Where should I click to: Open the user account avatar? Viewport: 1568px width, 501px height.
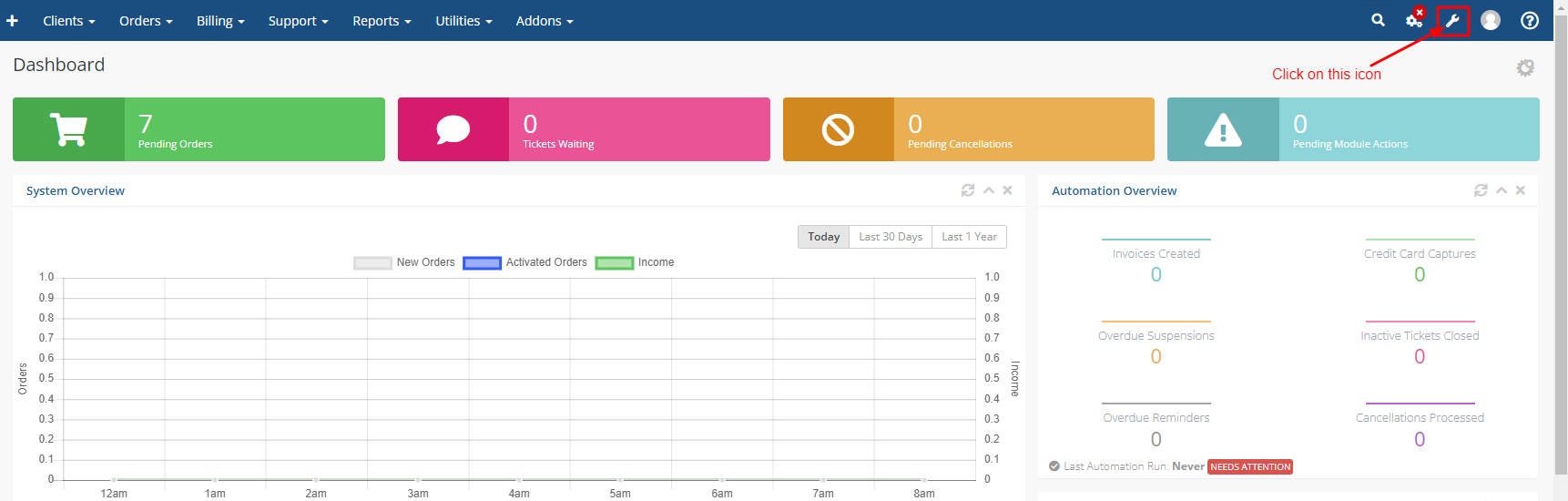pyautogui.click(x=1491, y=20)
